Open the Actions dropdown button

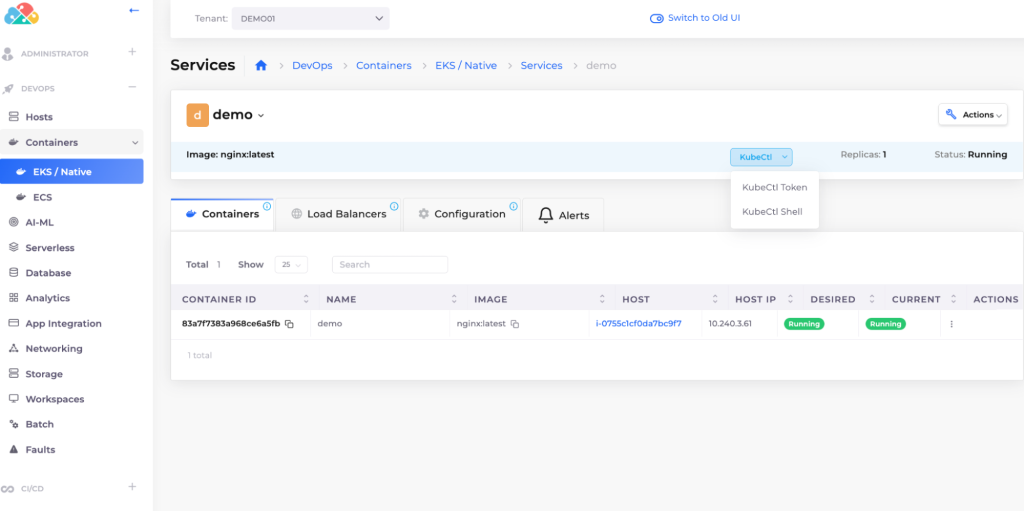point(972,115)
